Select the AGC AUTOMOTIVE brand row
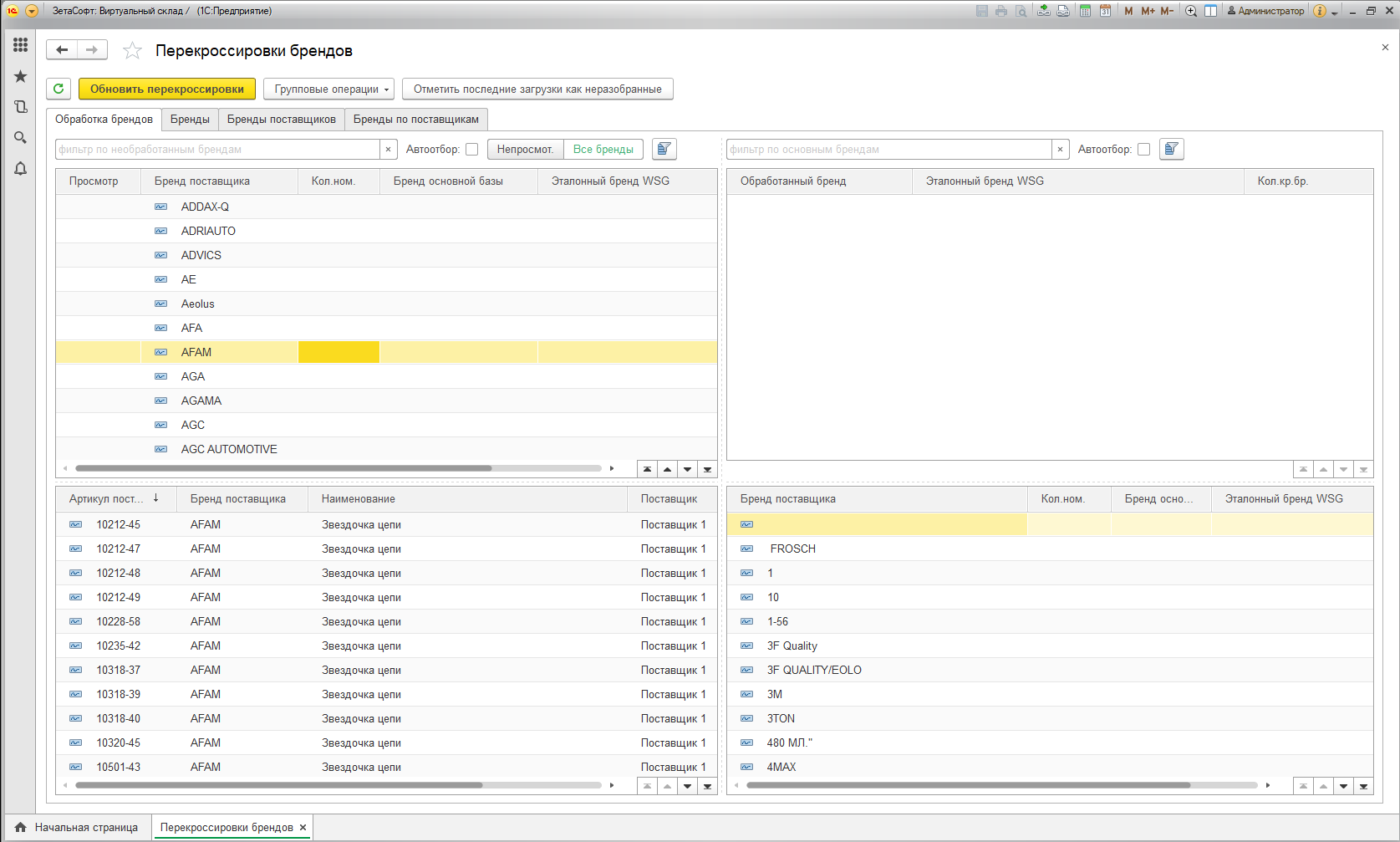The image size is (1400, 842). (x=386, y=449)
